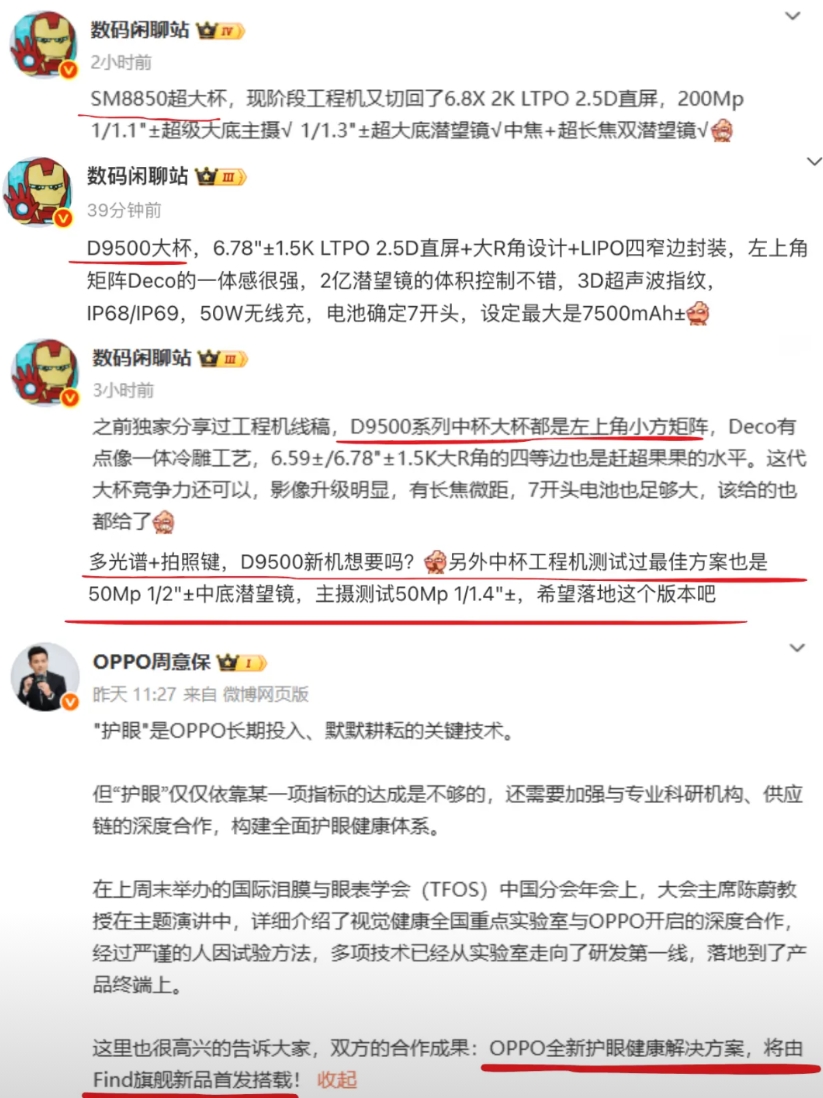This screenshot has width=823, height=1098.
Task: Click level III crown badge on 39分钟前 post
Action: tap(221, 176)
